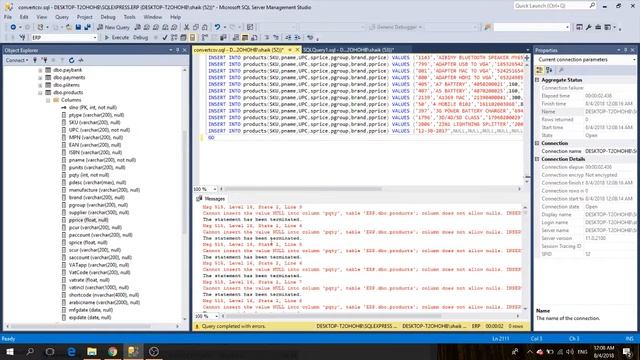Open the editor 100% zoom dropdown

(x=215, y=189)
